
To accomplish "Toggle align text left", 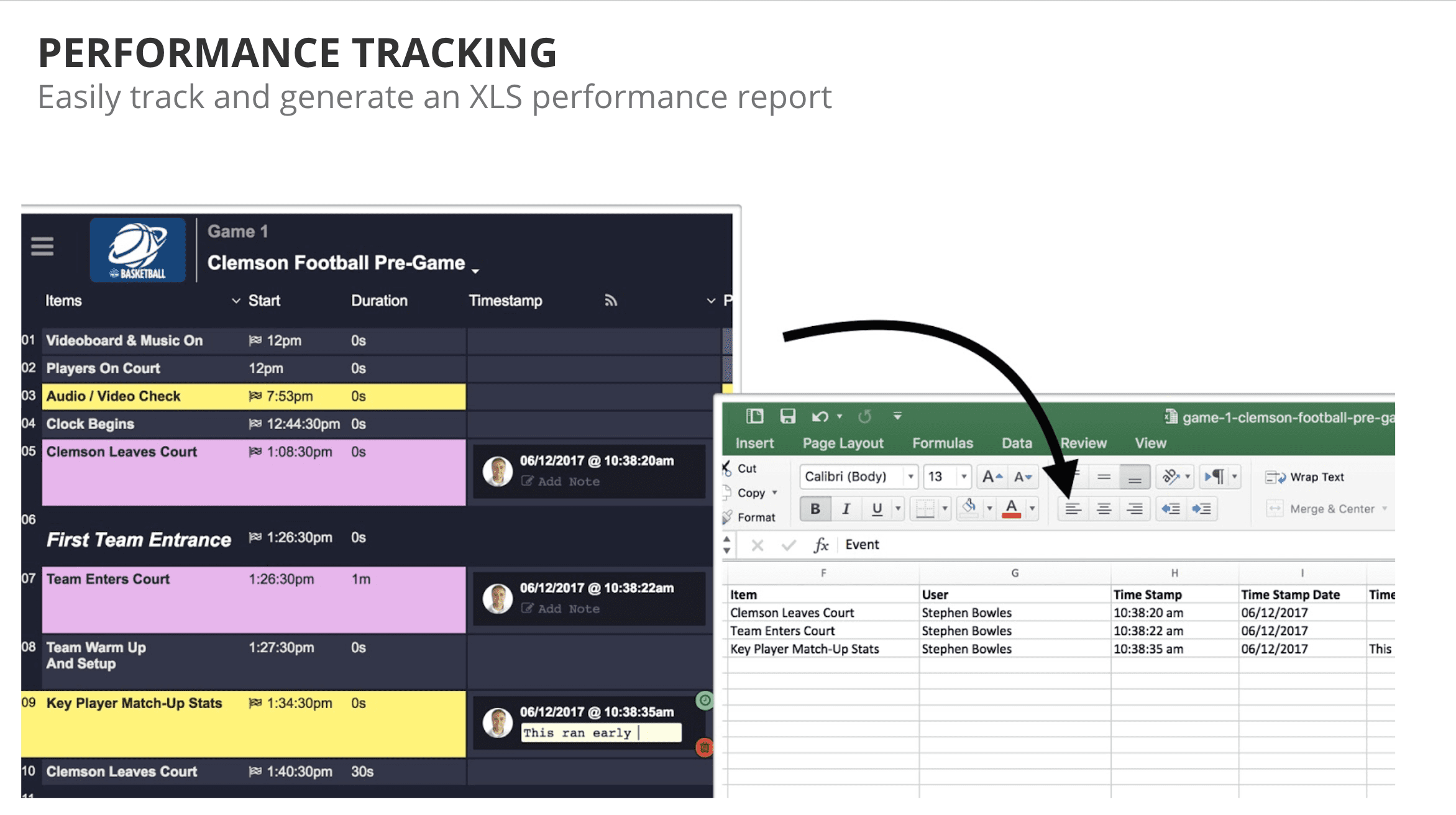I will (x=1073, y=509).
